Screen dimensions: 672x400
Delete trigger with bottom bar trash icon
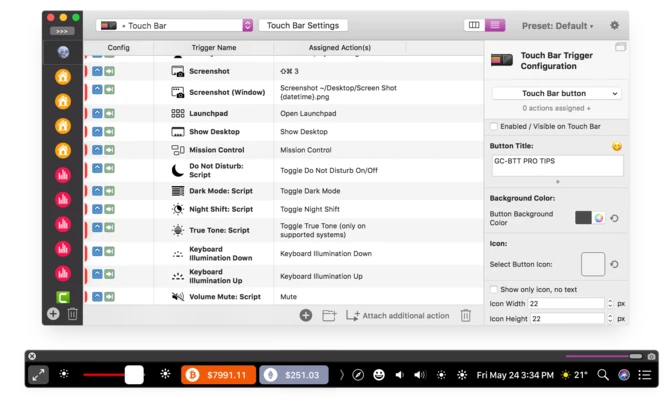[466, 316]
